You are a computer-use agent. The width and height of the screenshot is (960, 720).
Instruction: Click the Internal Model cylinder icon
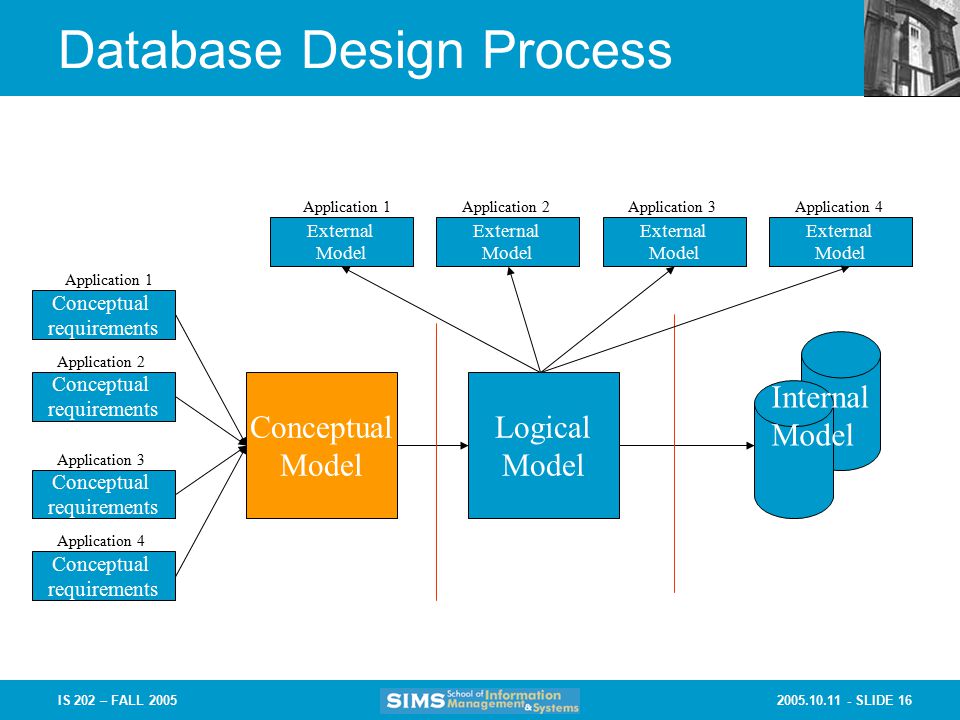click(x=817, y=425)
